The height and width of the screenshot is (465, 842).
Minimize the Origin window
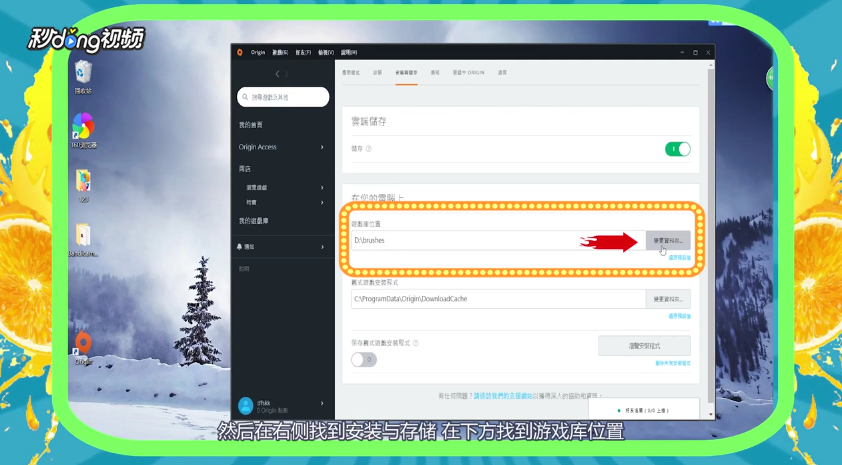(x=682, y=52)
